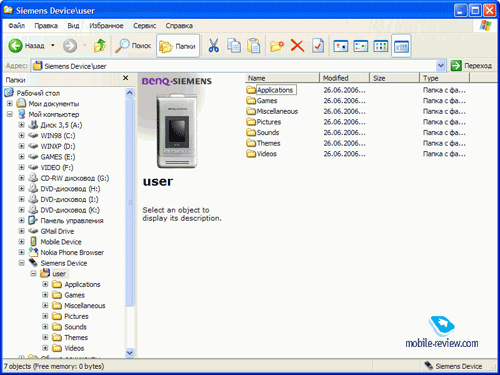The image size is (500, 375).
Task: Copy selection with the Copy icon
Action: [x=234, y=46]
